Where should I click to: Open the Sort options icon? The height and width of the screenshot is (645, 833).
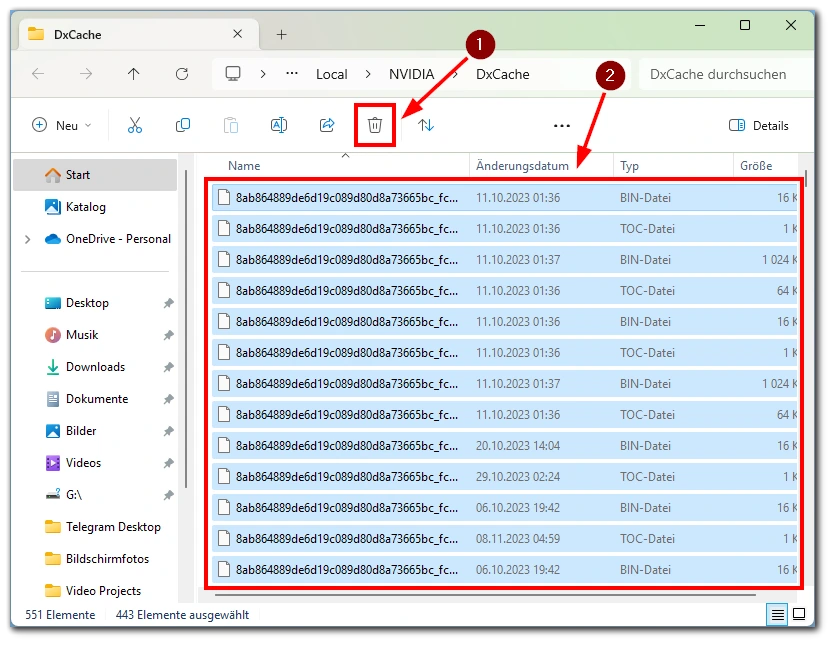click(426, 125)
